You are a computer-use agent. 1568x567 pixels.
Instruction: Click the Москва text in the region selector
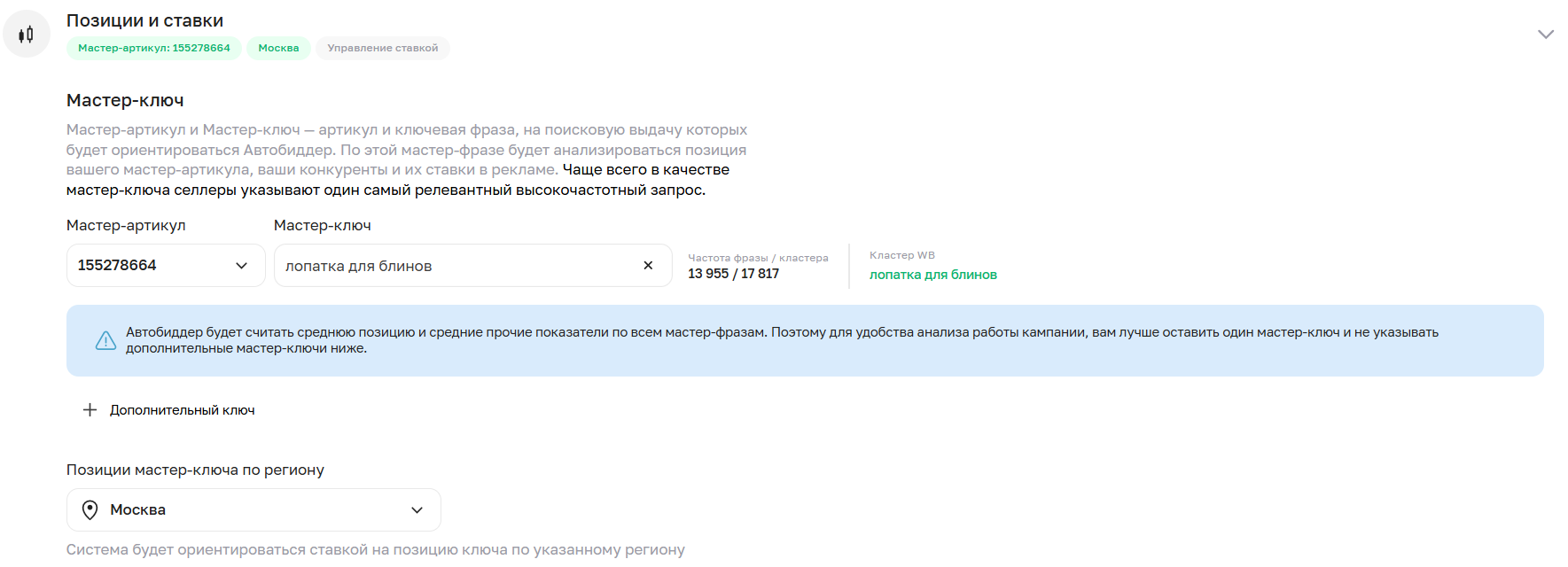tap(138, 509)
